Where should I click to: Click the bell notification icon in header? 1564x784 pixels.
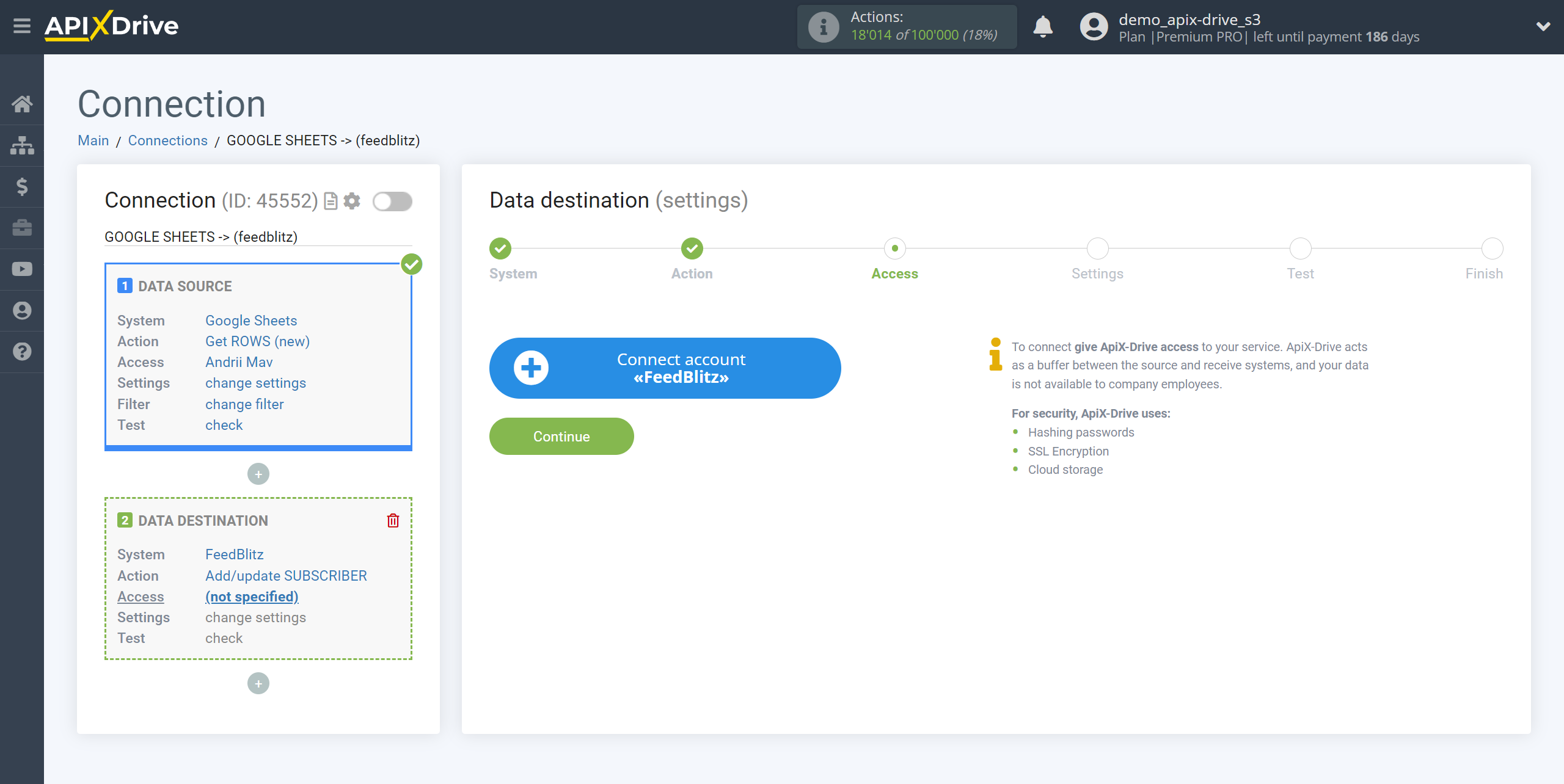(1043, 26)
